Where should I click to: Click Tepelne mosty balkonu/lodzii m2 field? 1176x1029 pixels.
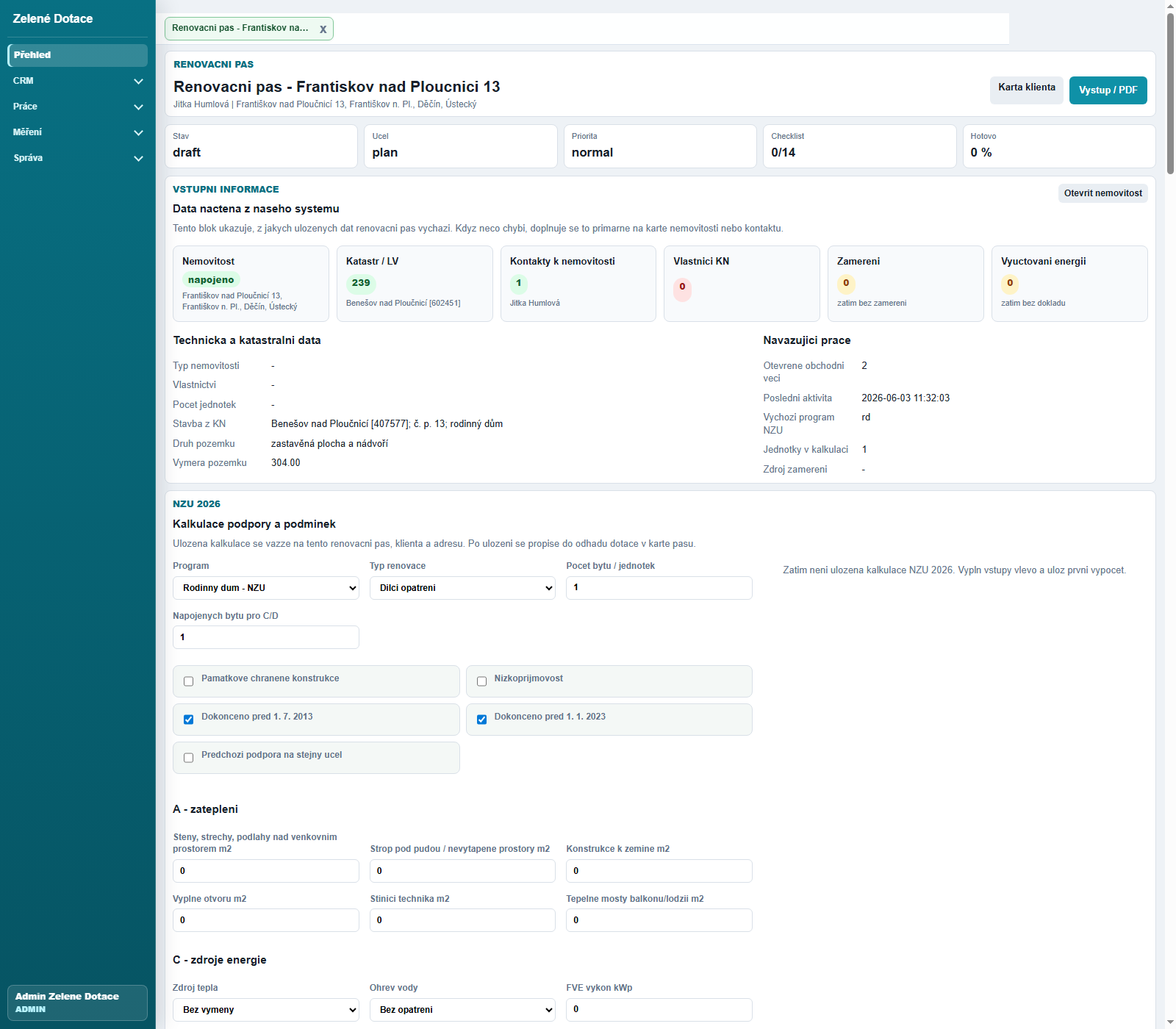pos(659,920)
